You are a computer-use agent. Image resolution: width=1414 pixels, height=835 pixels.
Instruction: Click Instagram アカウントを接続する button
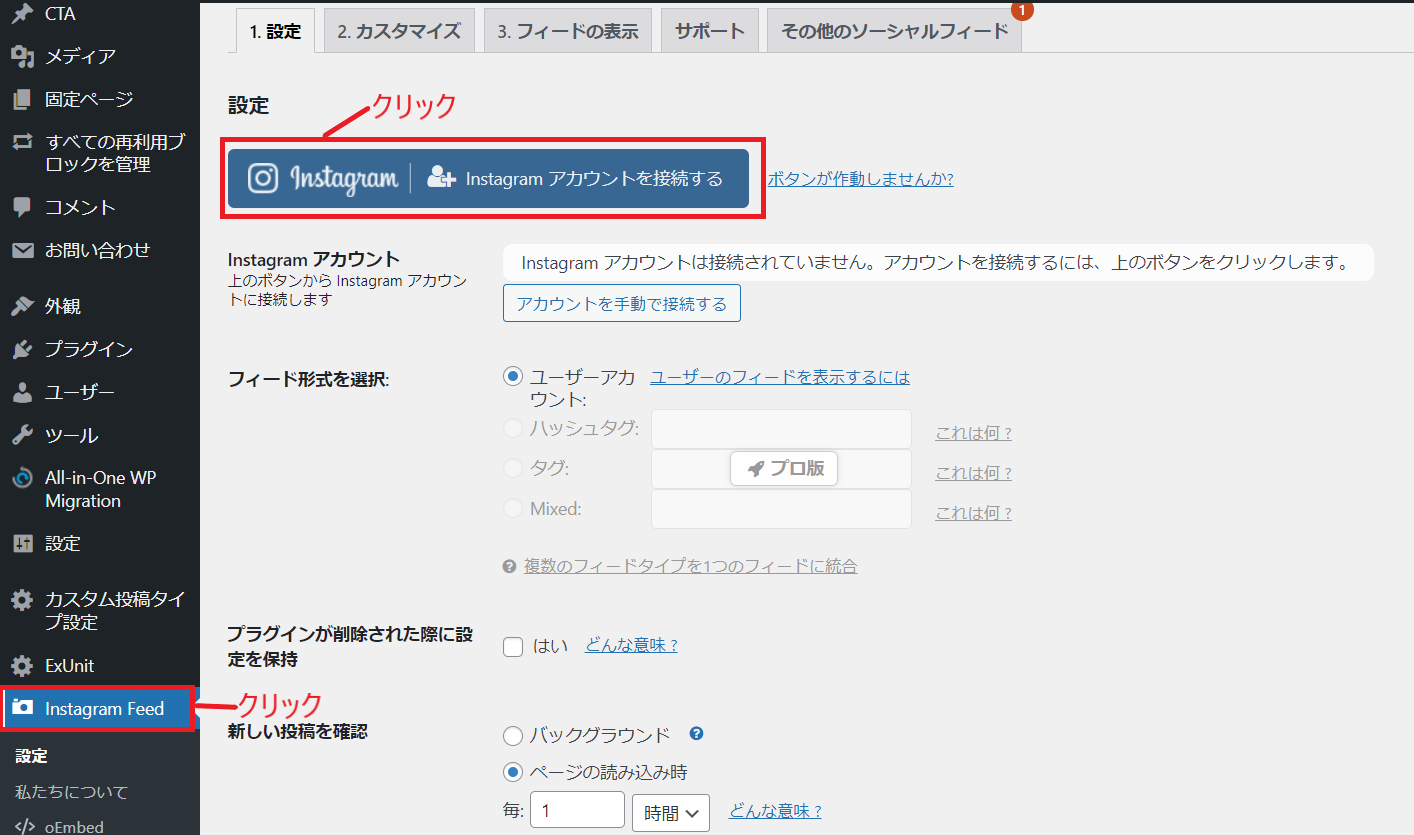coord(488,179)
